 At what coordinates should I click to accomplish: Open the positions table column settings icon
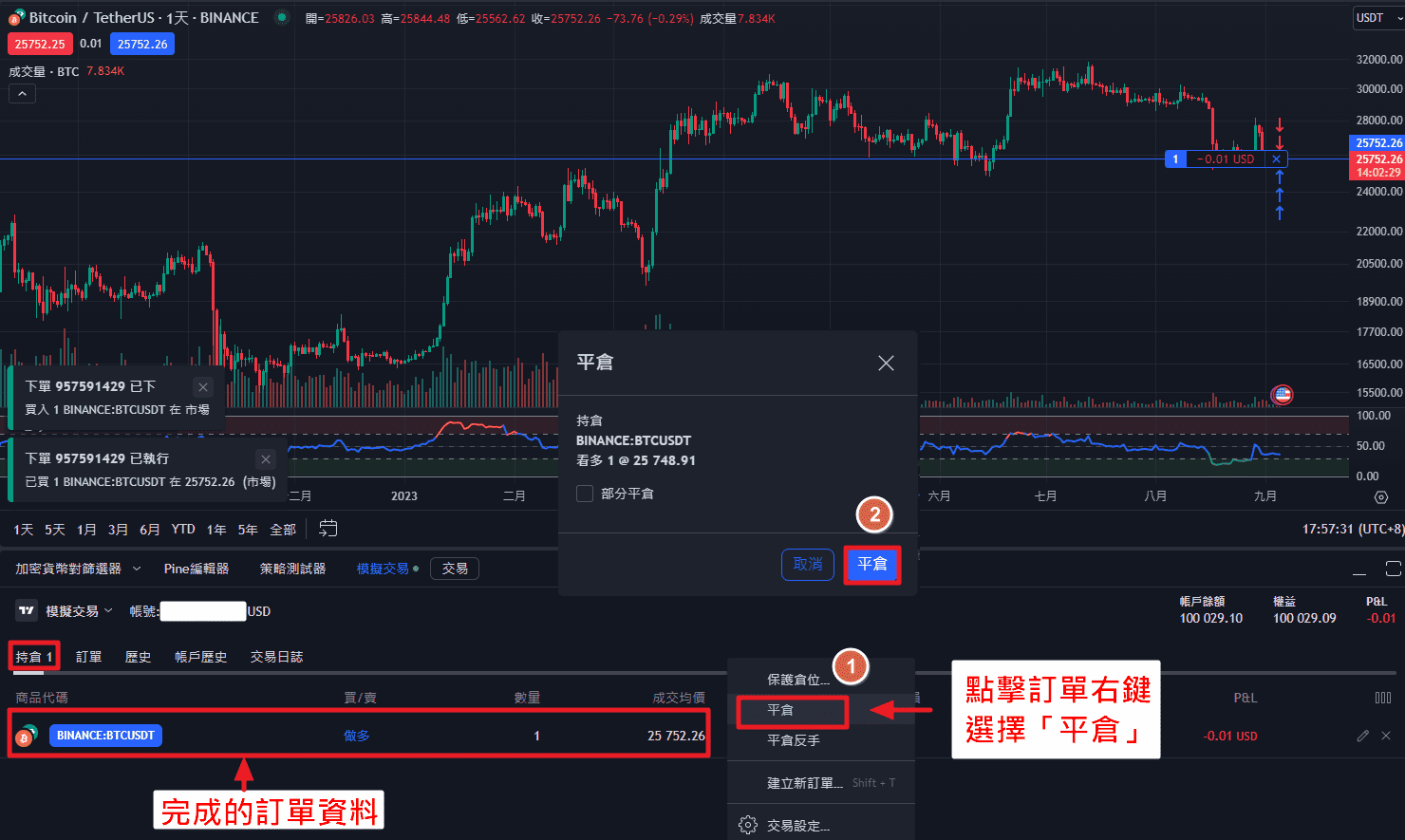pyautogui.click(x=1383, y=698)
